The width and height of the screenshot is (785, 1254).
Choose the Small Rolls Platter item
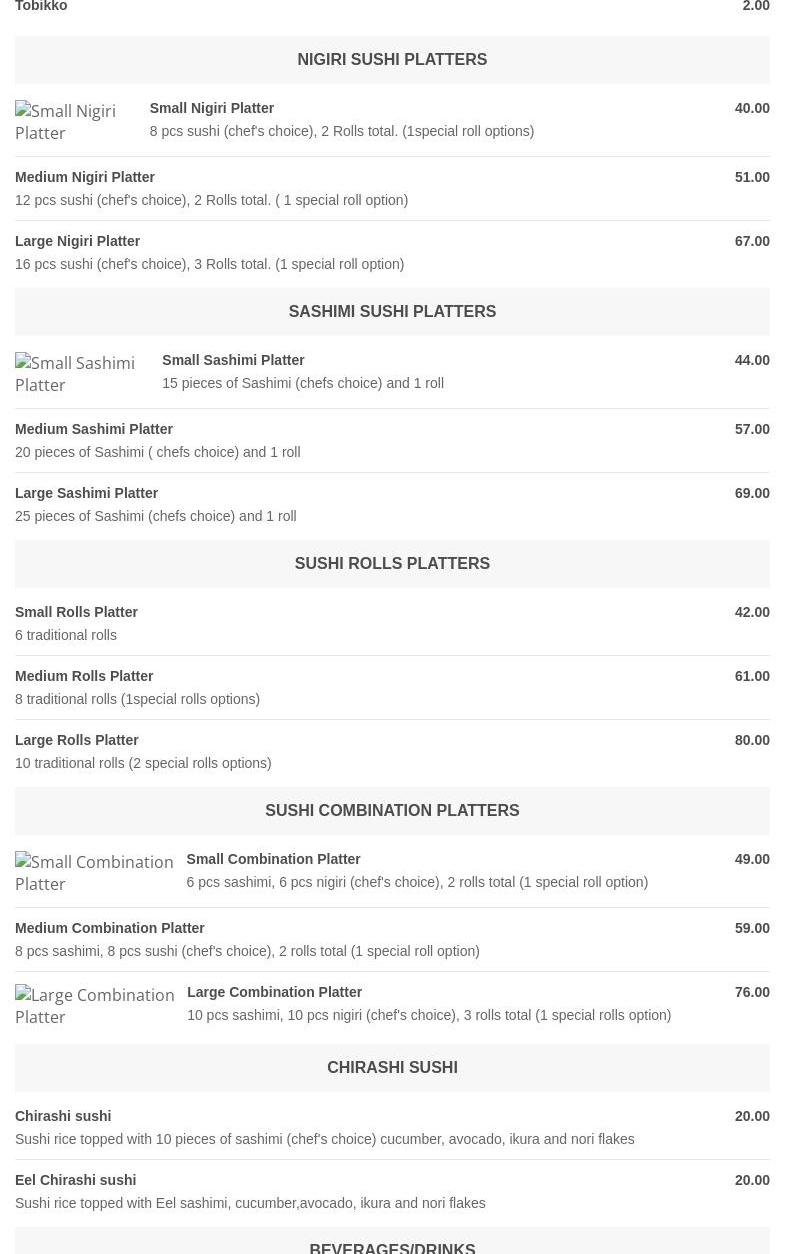pyautogui.click(x=77, y=612)
